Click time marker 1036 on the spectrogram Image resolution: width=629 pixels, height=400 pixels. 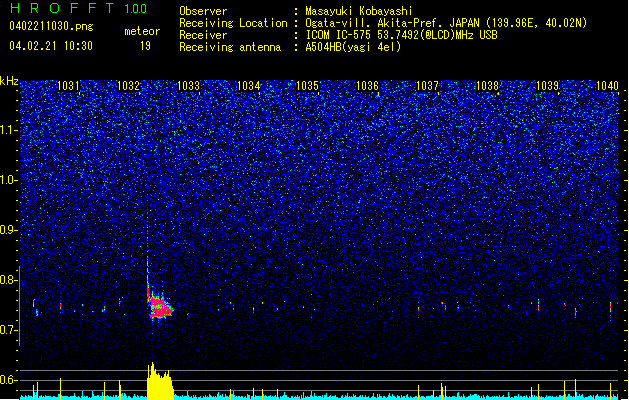click(367, 85)
